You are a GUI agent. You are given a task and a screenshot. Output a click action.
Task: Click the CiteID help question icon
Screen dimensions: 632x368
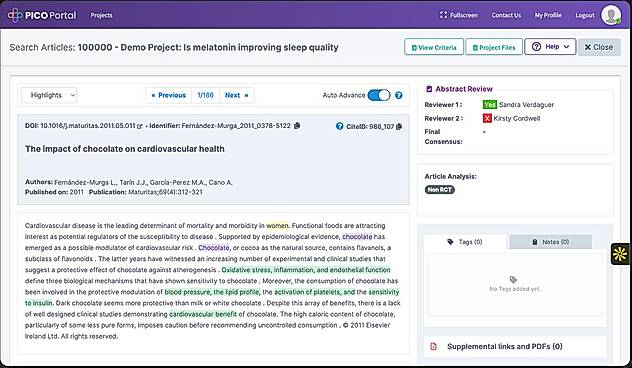[x=339, y=126]
